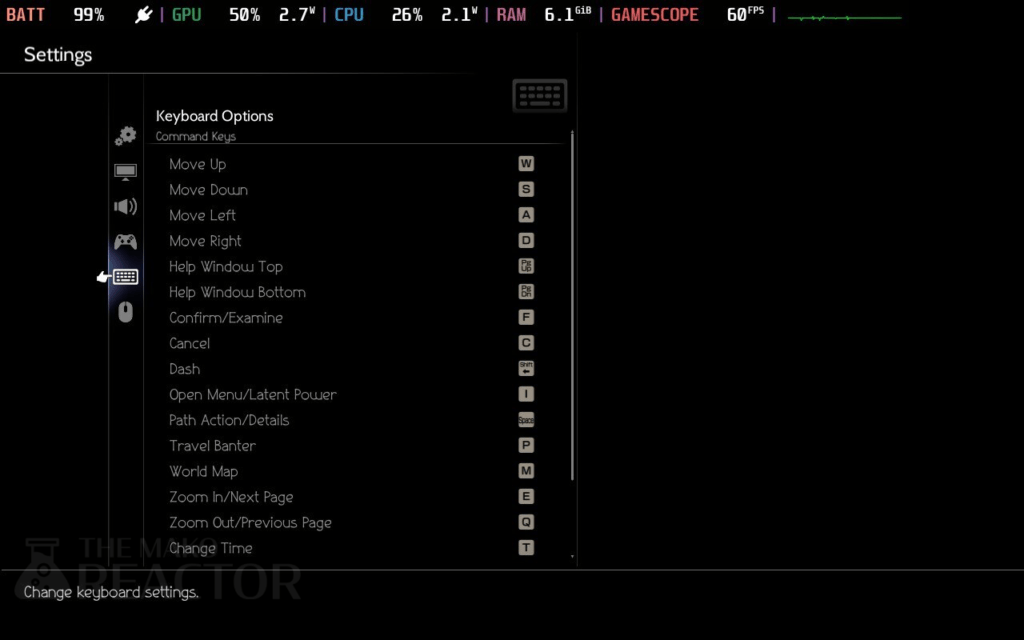Click the scroll down arrow below the list
This screenshot has width=1024, height=640.
point(572,556)
